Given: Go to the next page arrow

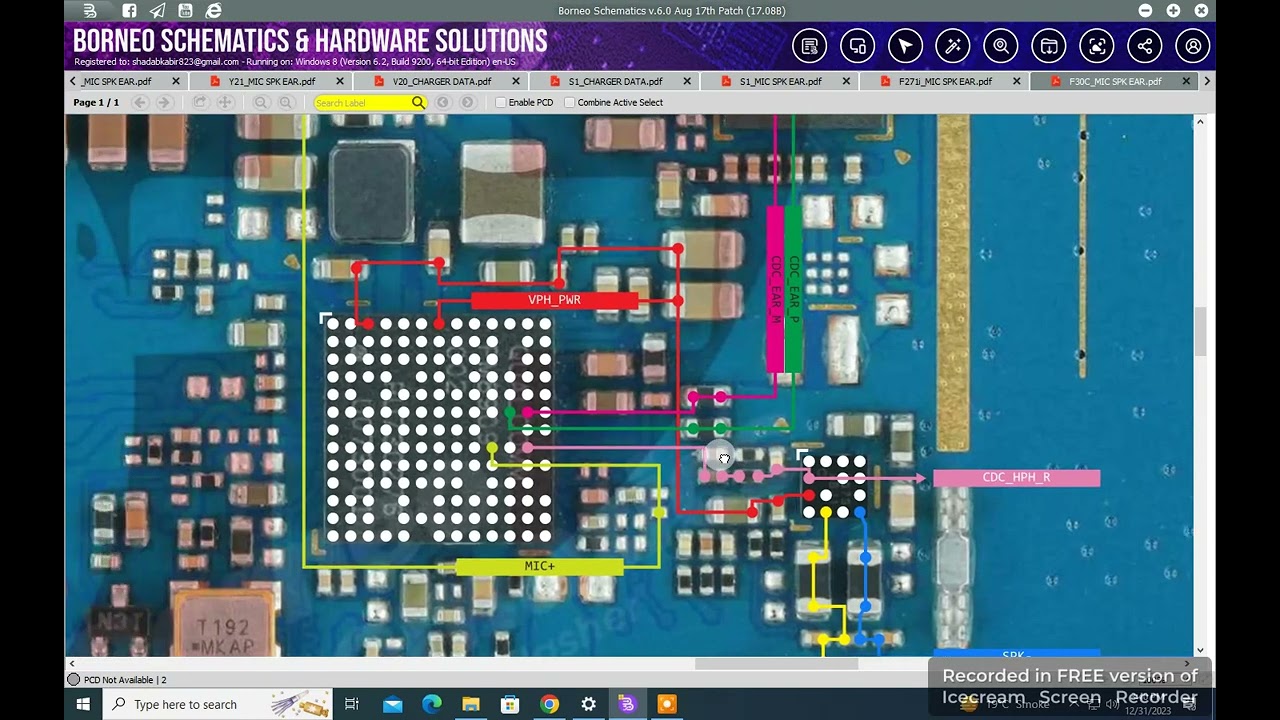Looking at the screenshot, I should click(164, 102).
